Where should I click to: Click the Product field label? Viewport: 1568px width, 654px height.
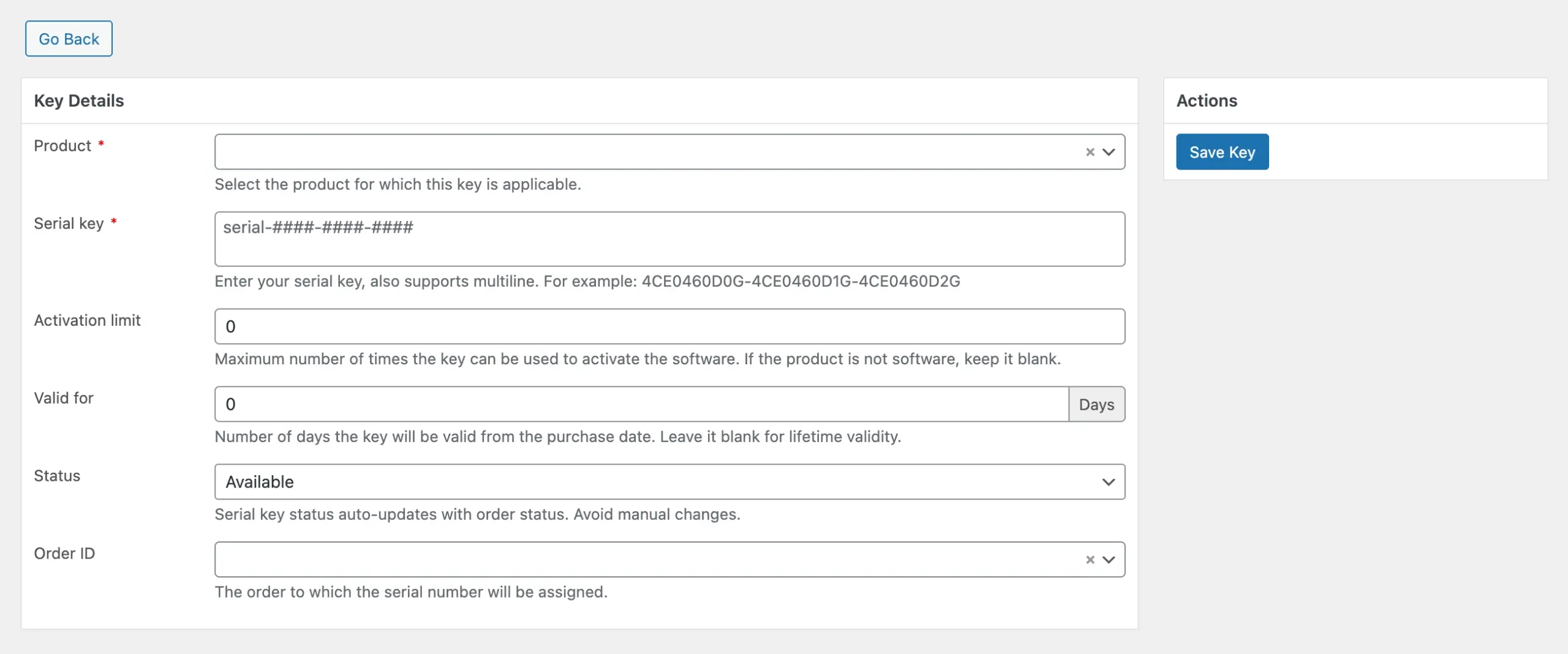(x=62, y=146)
